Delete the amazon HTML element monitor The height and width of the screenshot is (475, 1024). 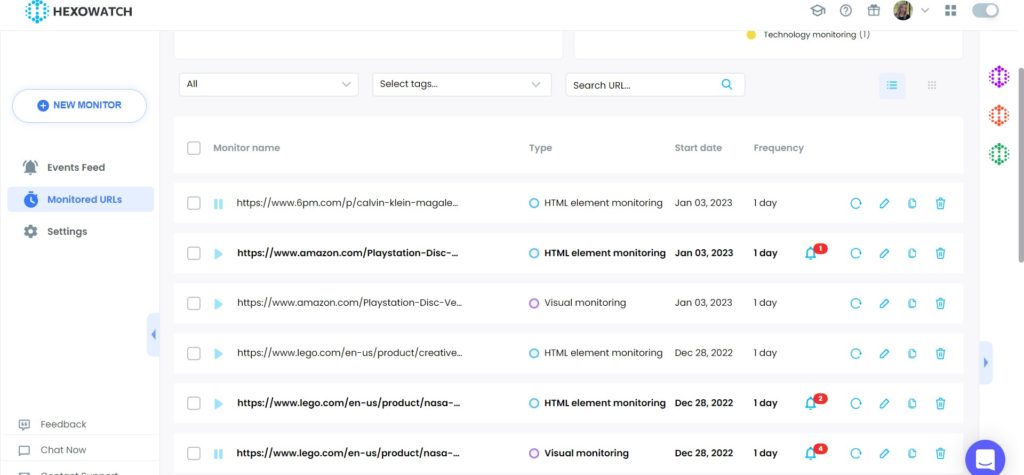(x=940, y=254)
